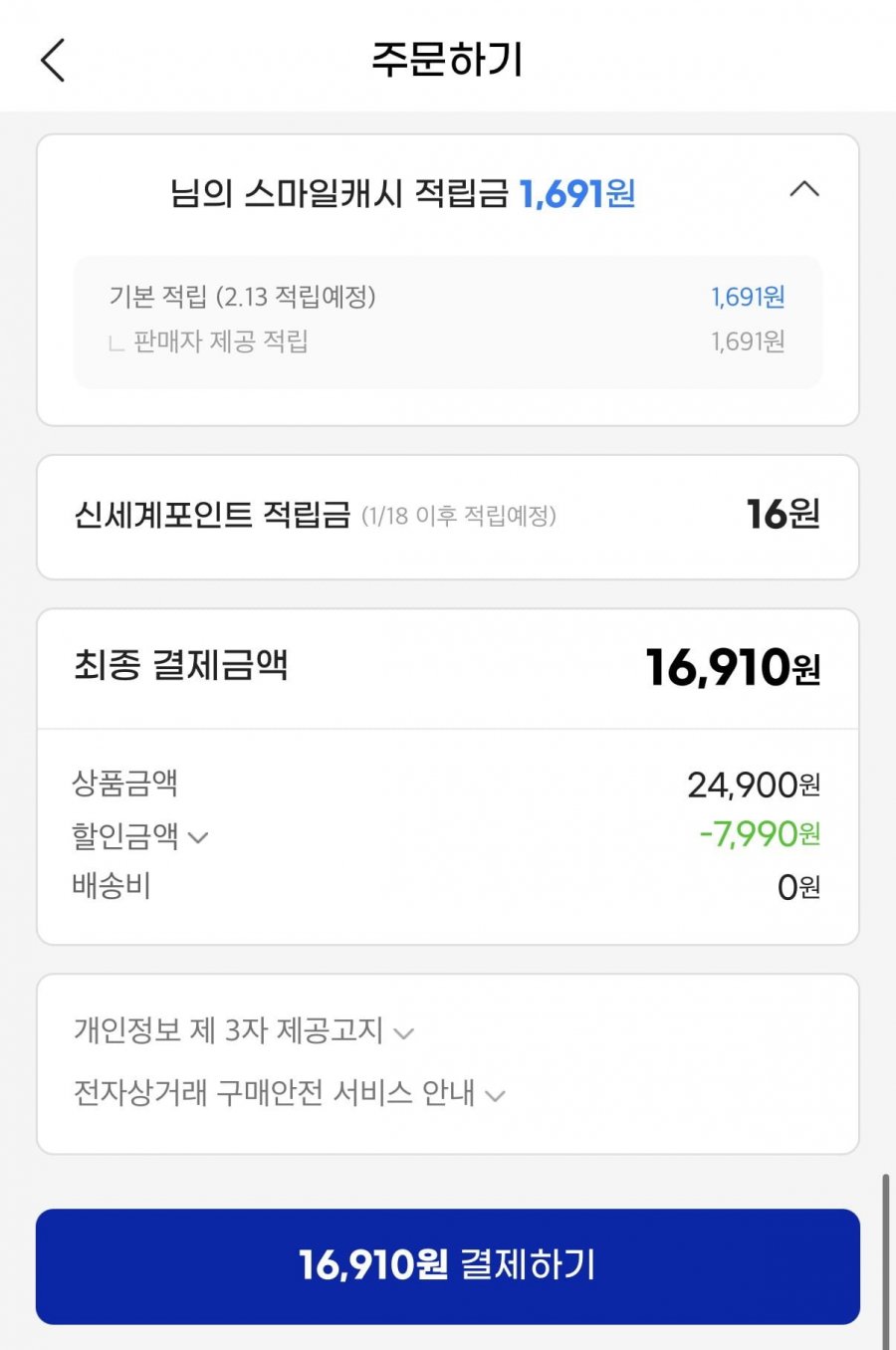Tap the 배송비 label
The image size is (896, 1350).
click(x=112, y=885)
